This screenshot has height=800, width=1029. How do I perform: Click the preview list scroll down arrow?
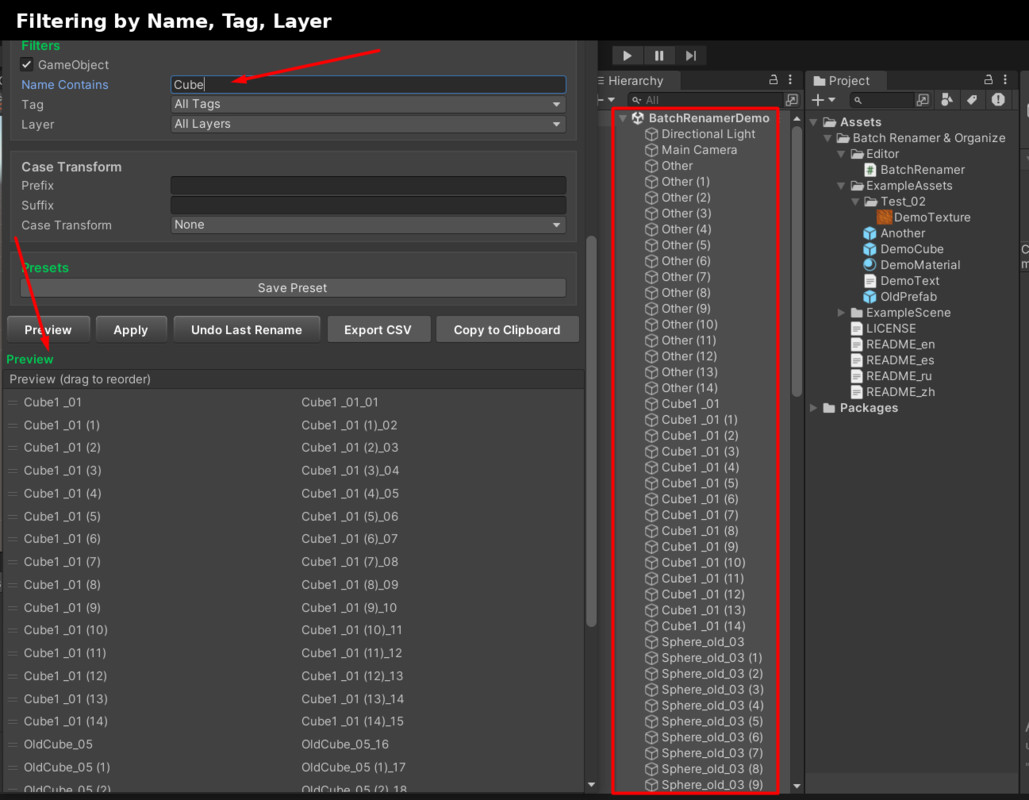591,784
